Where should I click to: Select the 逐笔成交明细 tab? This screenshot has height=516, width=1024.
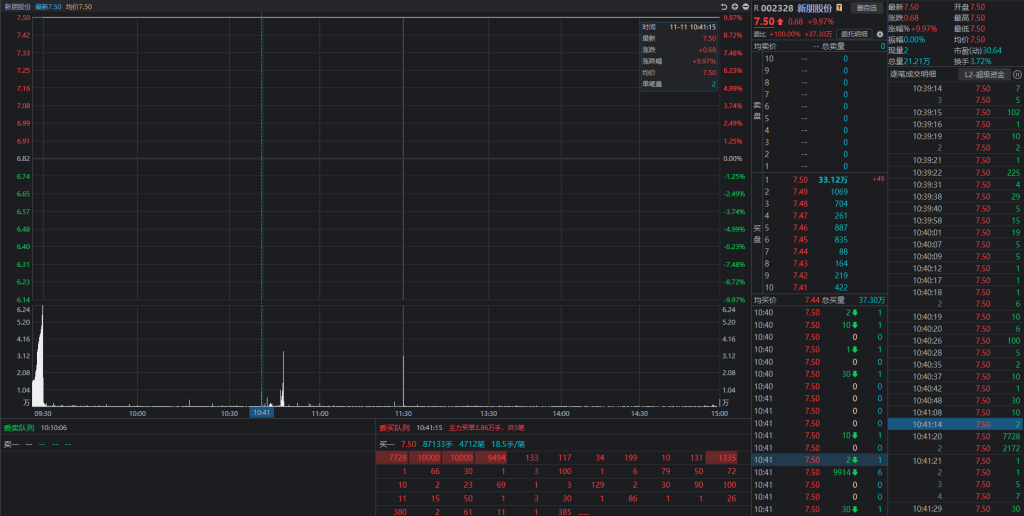[913, 74]
